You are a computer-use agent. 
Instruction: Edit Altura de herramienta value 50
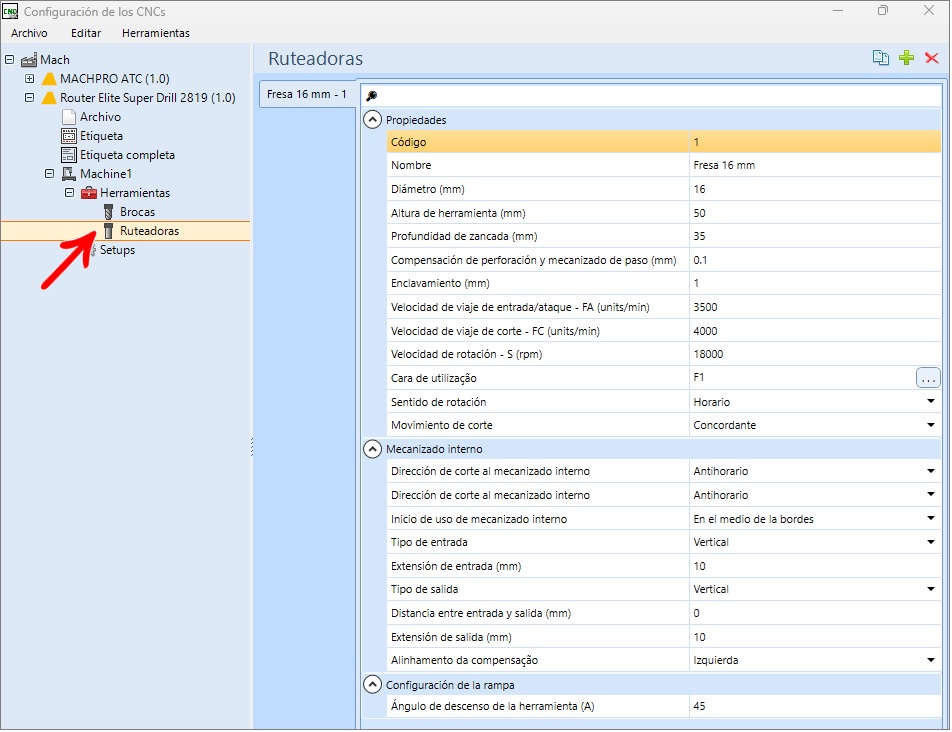815,212
